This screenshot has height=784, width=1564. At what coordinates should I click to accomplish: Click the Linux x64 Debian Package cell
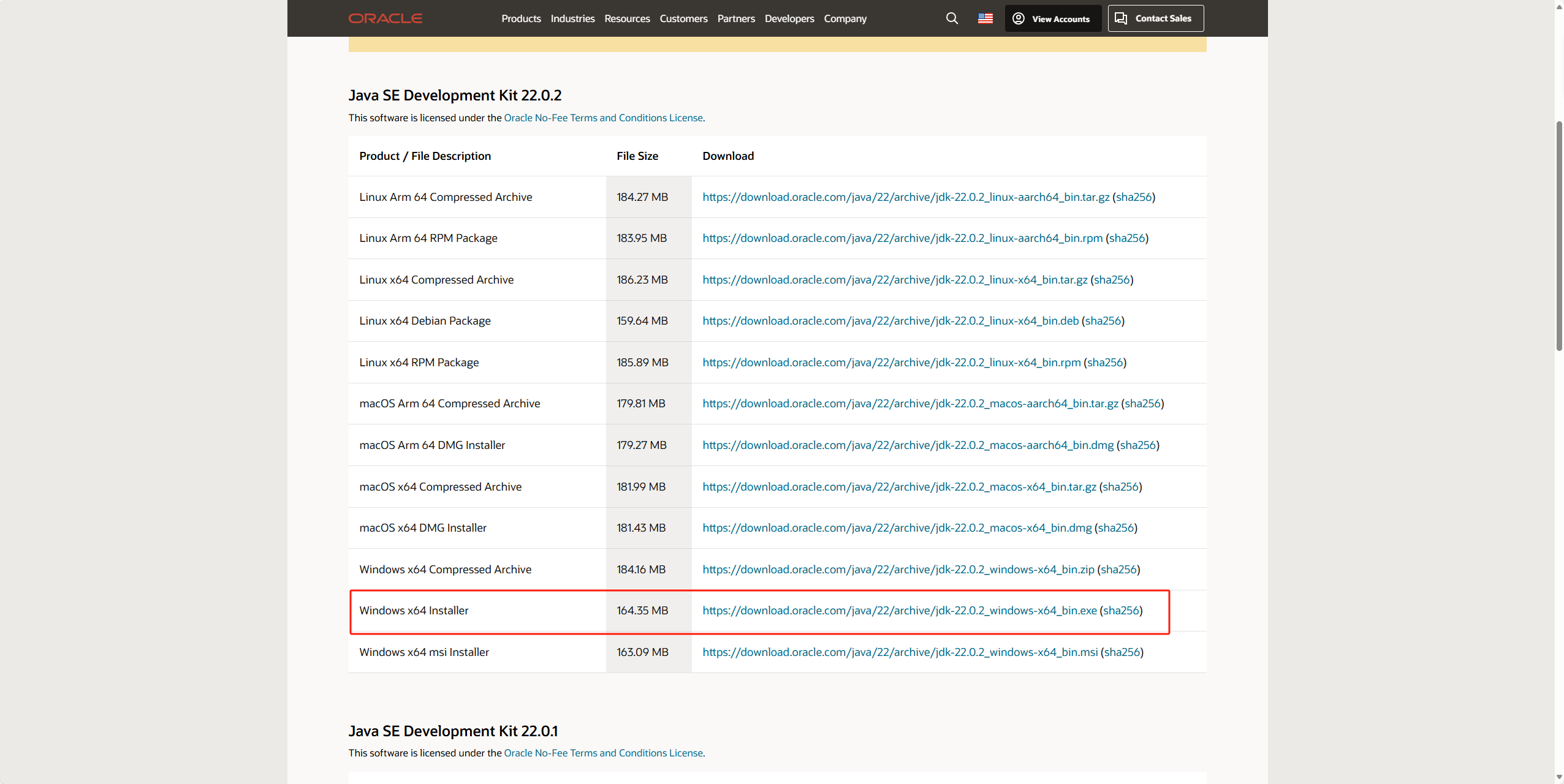coord(477,321)
